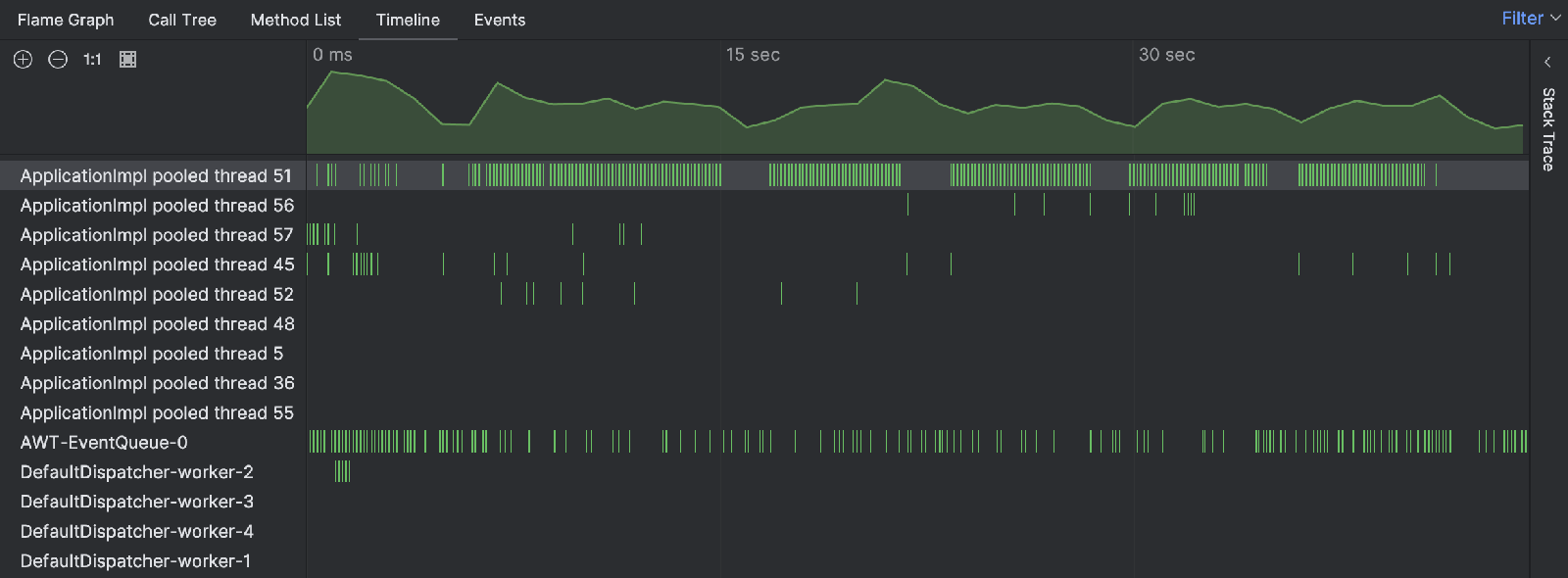Image resolution: width=1568 pixels, height=578 pixels.
Task: Open the Stack Trace side panel label
Action: coord(1547,129)
